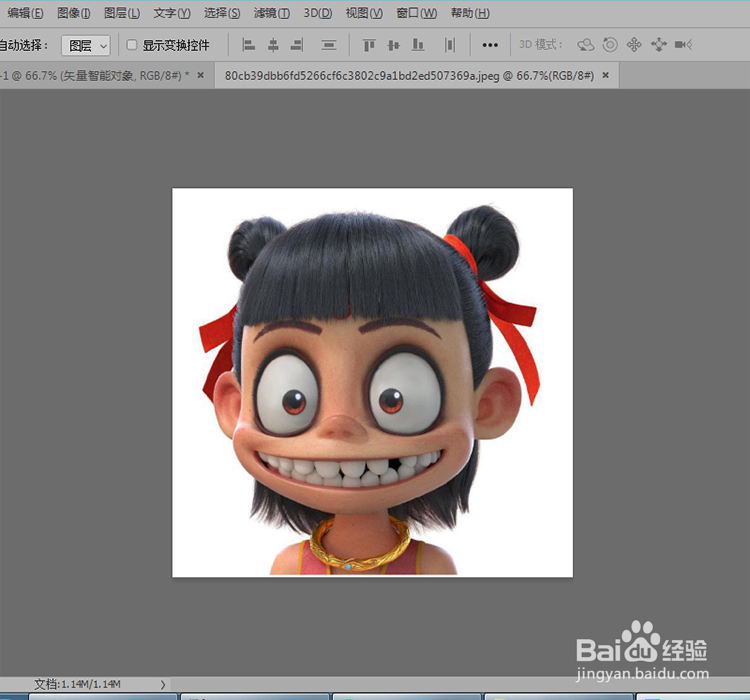Open the 滤镜(T) menu
The height and width of the screenshot is (700, 750).
[272, 13]
